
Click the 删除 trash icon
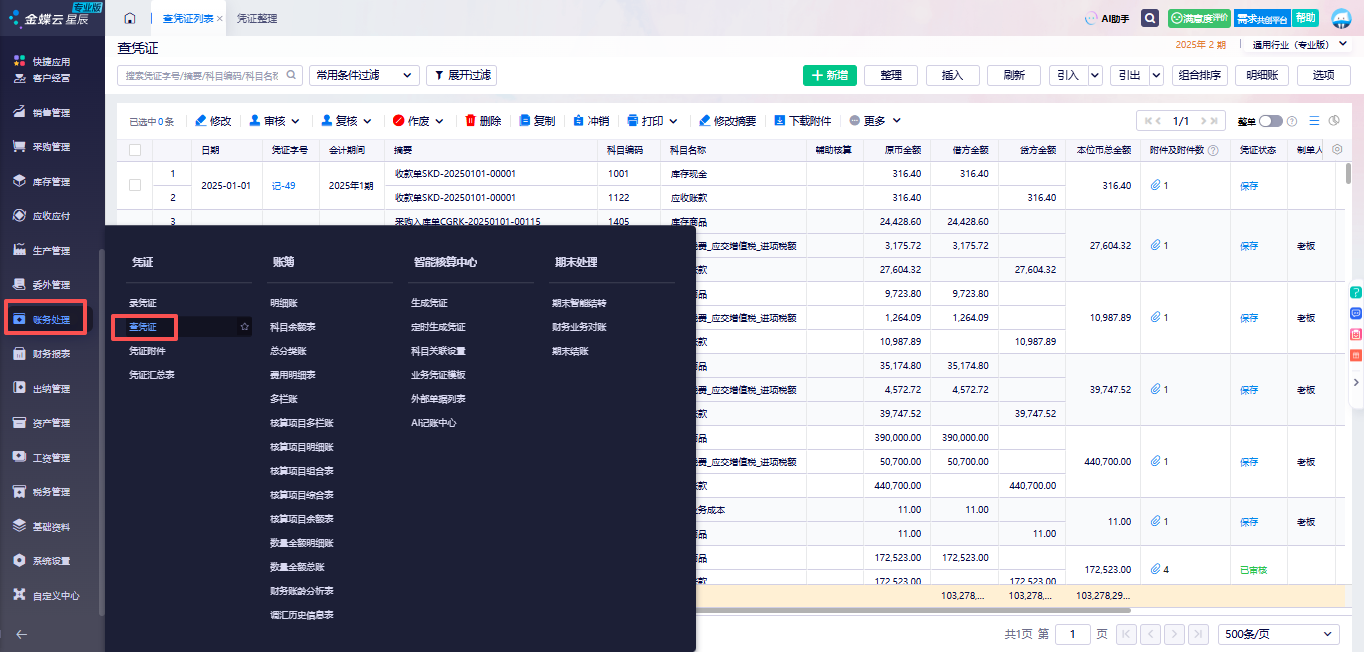click(471, 121)
